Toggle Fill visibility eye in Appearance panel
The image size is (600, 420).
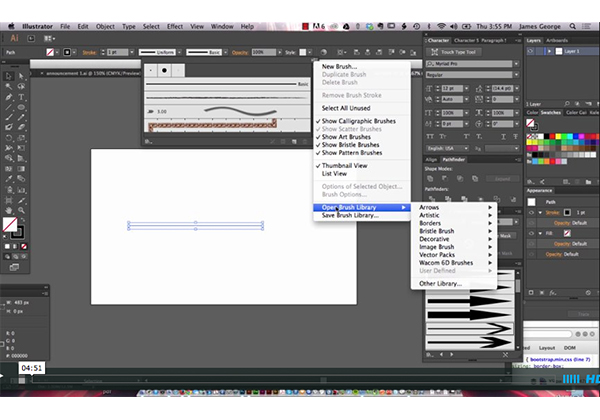point(531,233)
